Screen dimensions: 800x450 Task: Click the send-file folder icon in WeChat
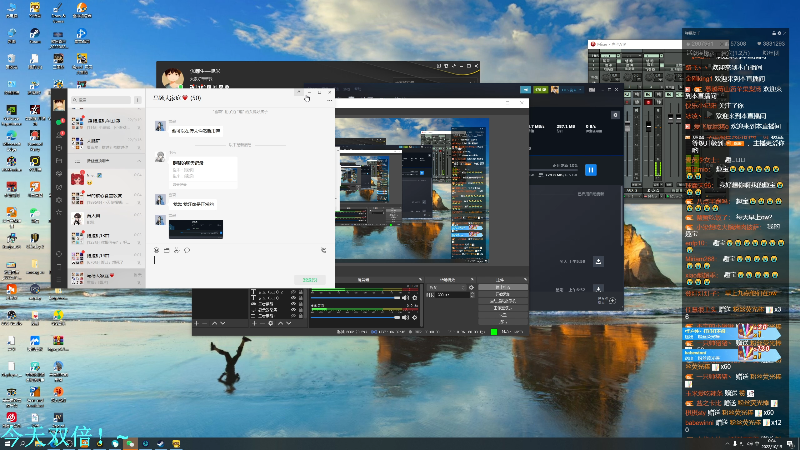click(166, 250)
